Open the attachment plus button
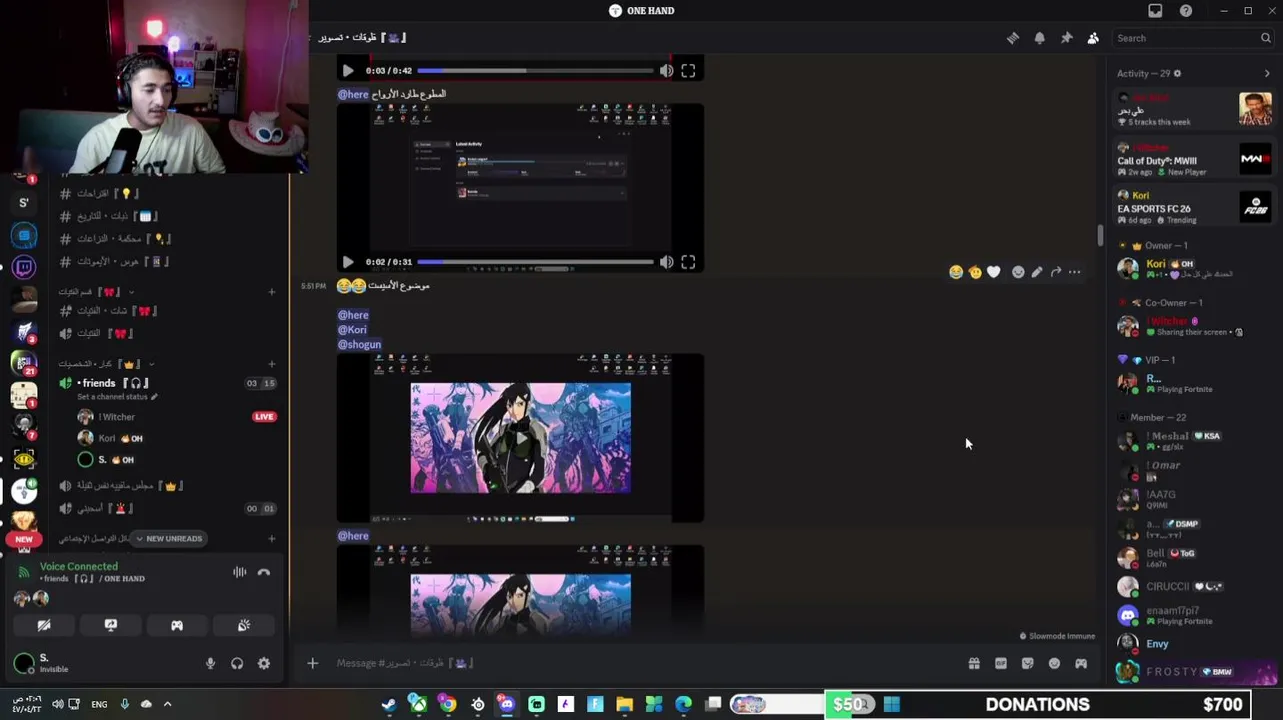 point(312,663)
